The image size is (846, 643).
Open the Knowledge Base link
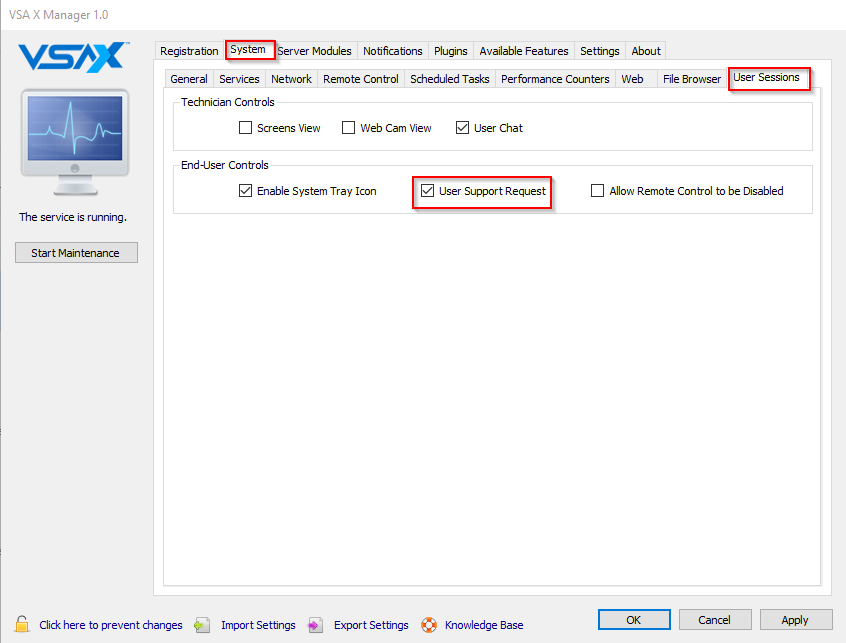(x=484, y=625)
